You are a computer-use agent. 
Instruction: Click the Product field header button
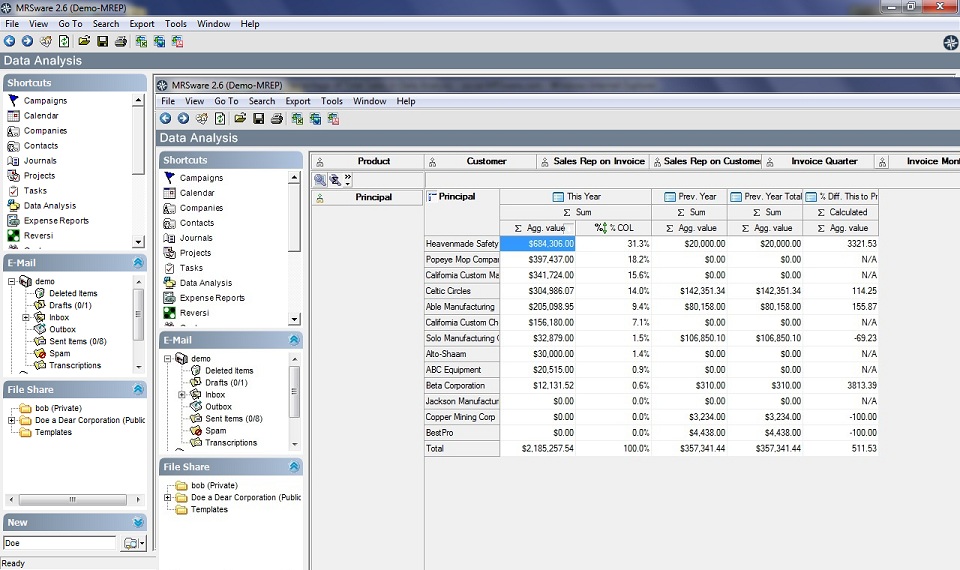coord(367,161)
